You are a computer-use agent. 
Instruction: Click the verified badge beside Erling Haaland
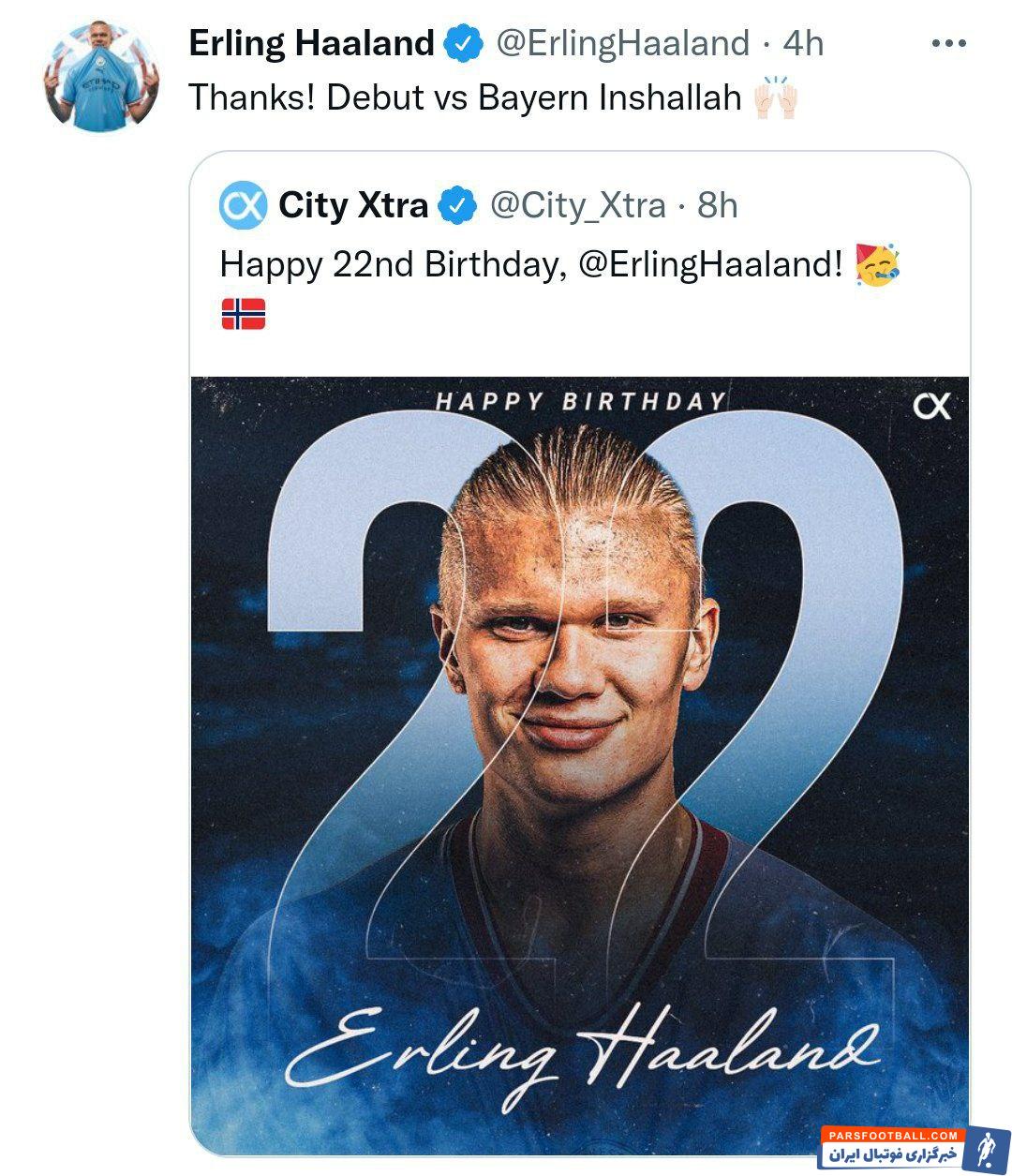[463, 43]
